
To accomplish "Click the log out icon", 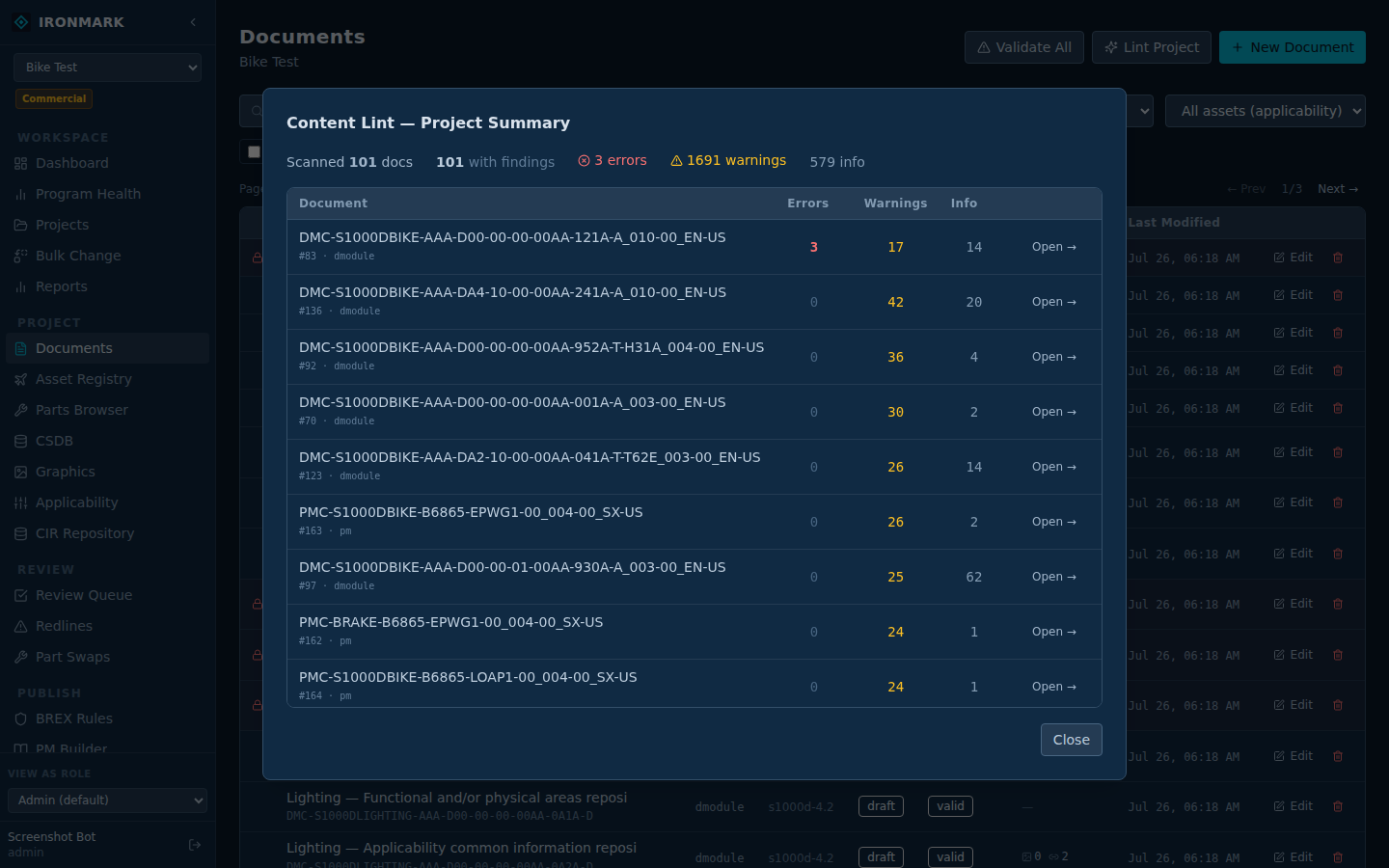I will coord(195,845).
